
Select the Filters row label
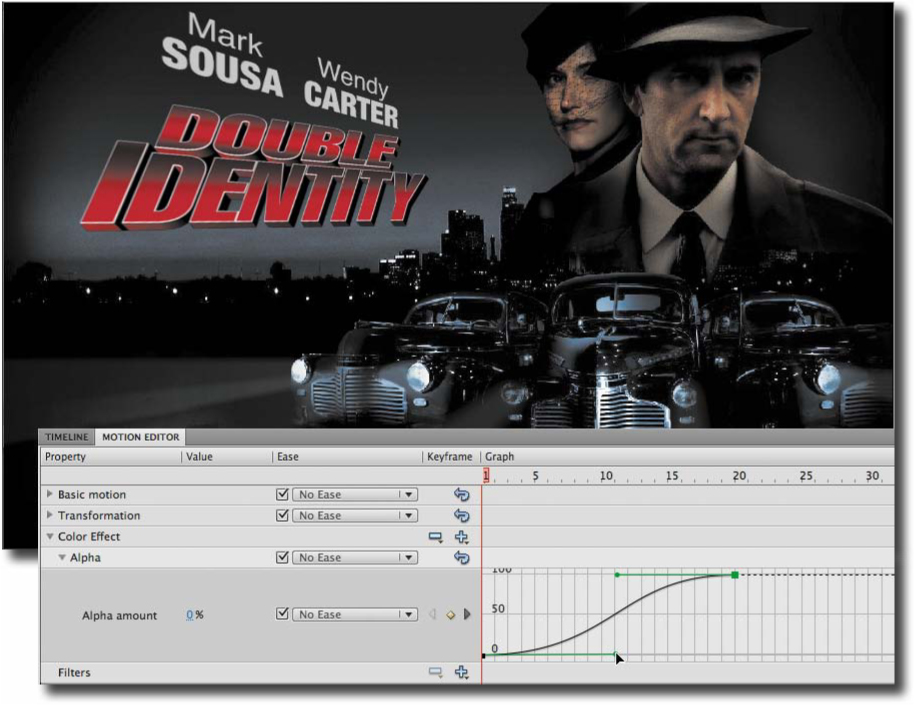pyautogui.click(x=74, y=672)
